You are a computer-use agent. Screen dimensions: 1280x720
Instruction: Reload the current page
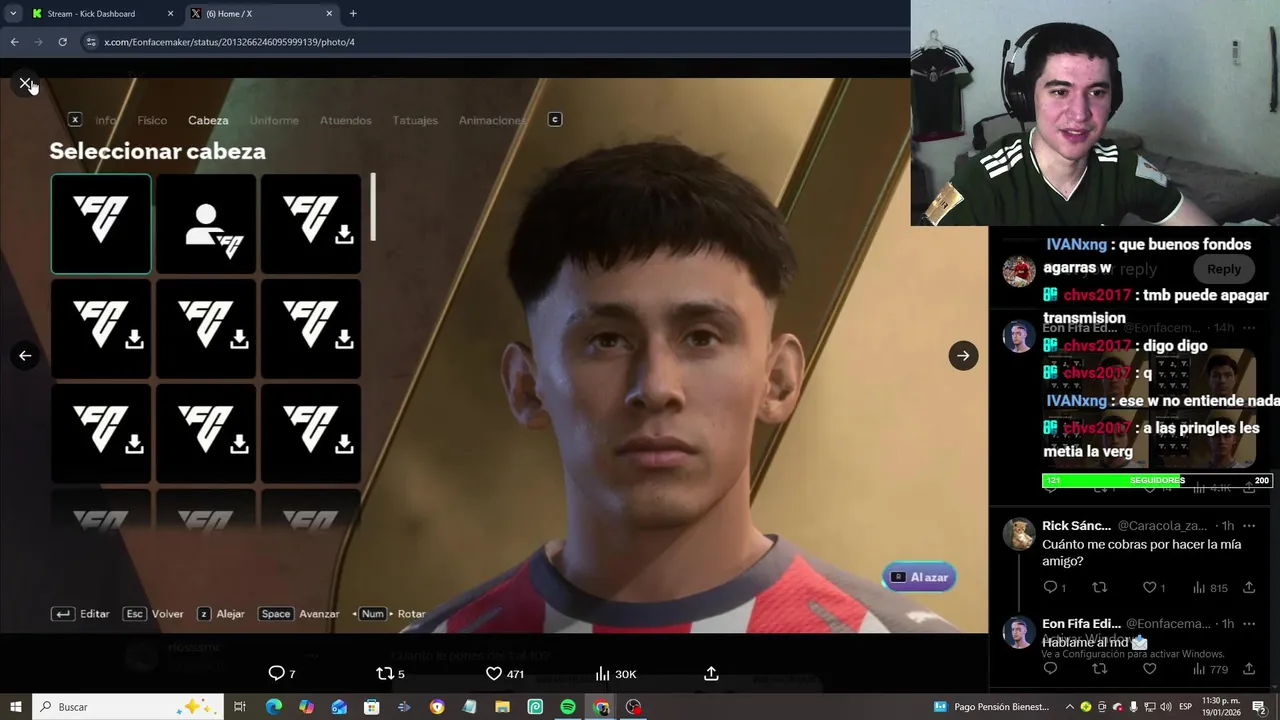(62, 42)
